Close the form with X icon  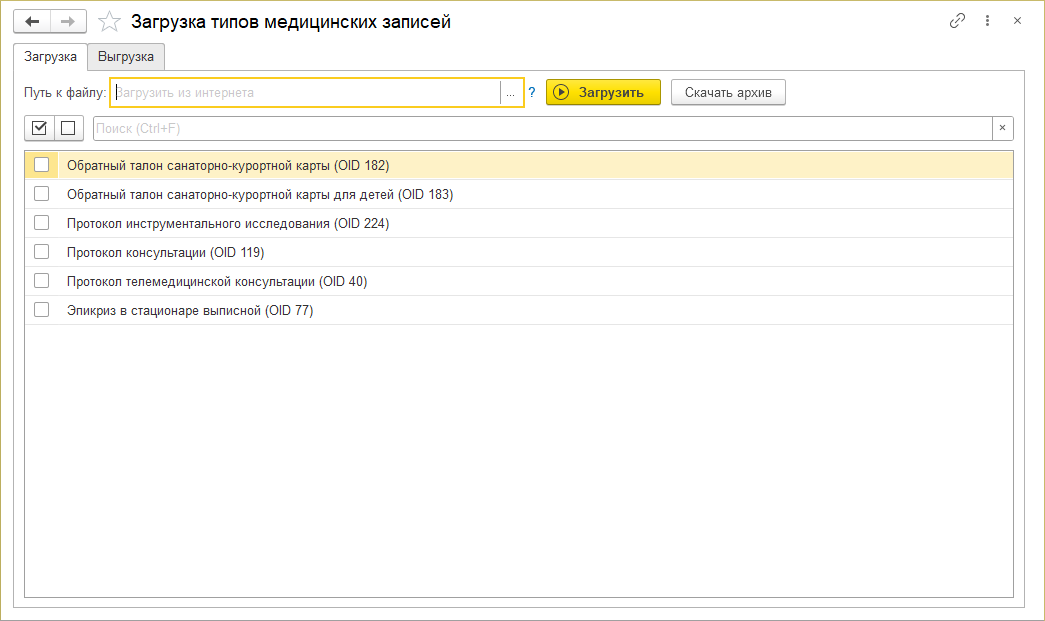pyautogui.click(x=1018, y=21)
